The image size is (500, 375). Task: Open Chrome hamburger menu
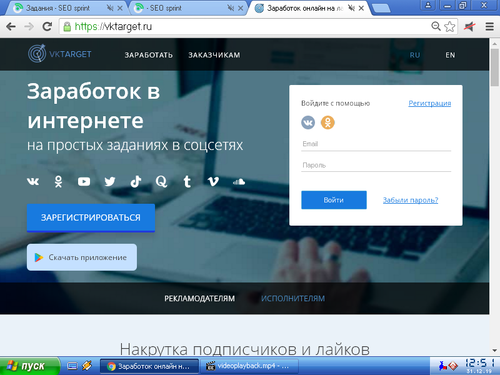pyautogui.click(x=490, y=26)
